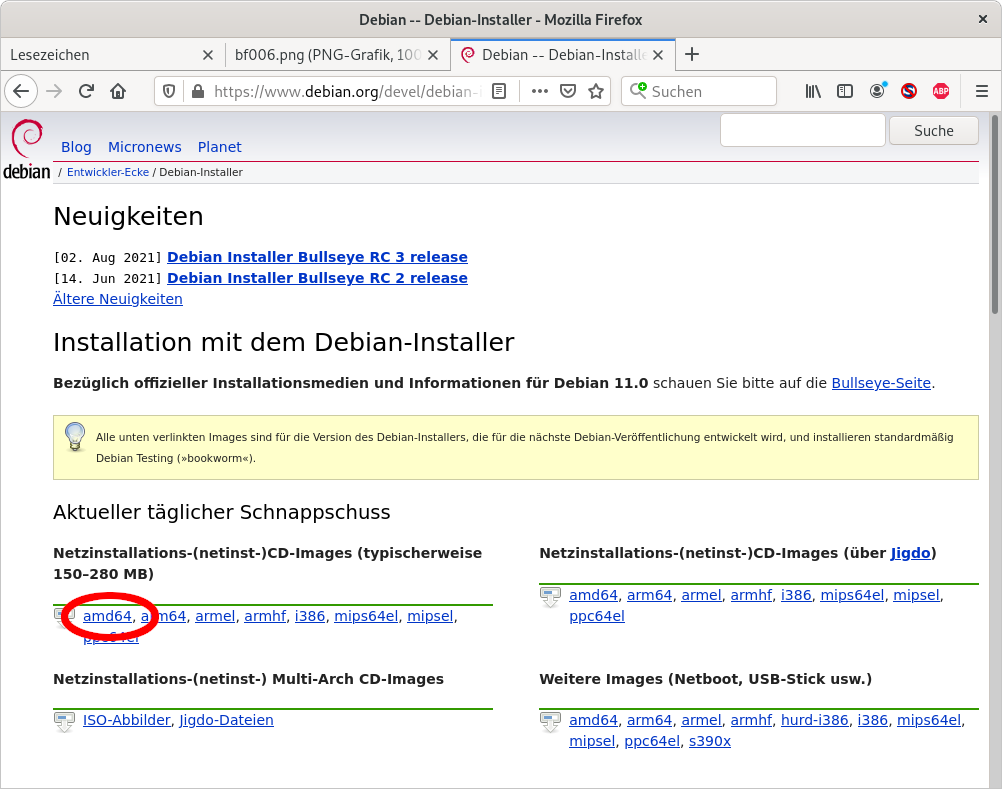Viewport: 1002px width, 789px height.
Task: Bookmark this page with star
Action: (x=596, y=91)
